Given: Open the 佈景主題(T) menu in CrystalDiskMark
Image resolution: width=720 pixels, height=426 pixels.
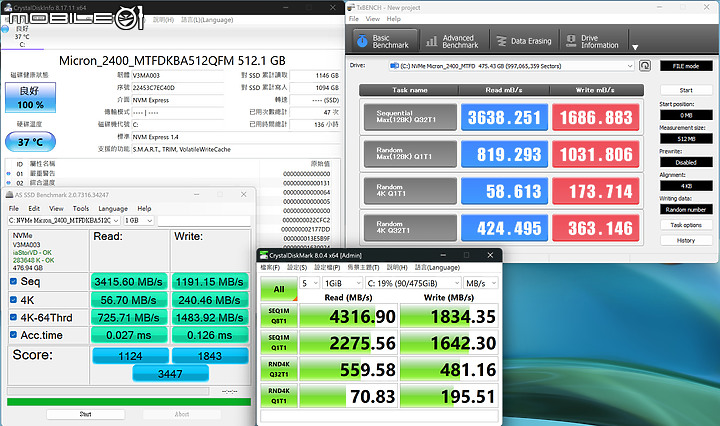Looking at the screenshot, I should pos(363,267).
